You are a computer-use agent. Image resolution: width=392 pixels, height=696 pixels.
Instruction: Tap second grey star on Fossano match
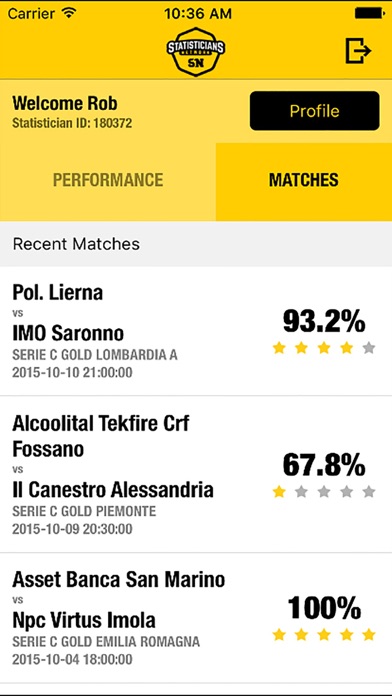pos(324,492)
